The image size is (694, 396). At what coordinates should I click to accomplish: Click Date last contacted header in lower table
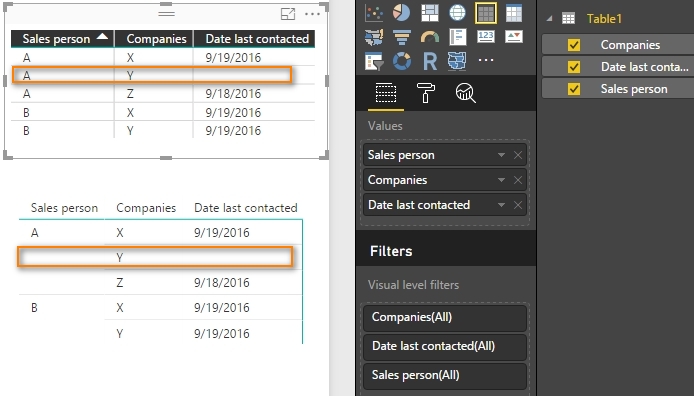(246, 208)
